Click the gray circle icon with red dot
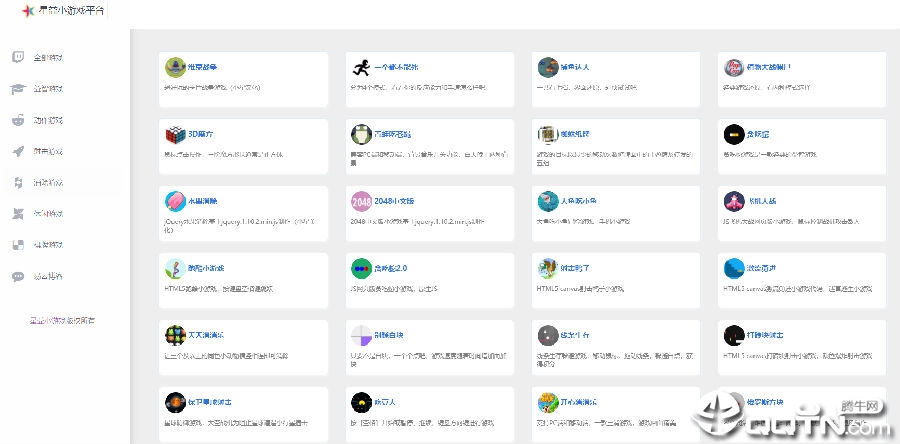900x444 pixels. (548, 336)
